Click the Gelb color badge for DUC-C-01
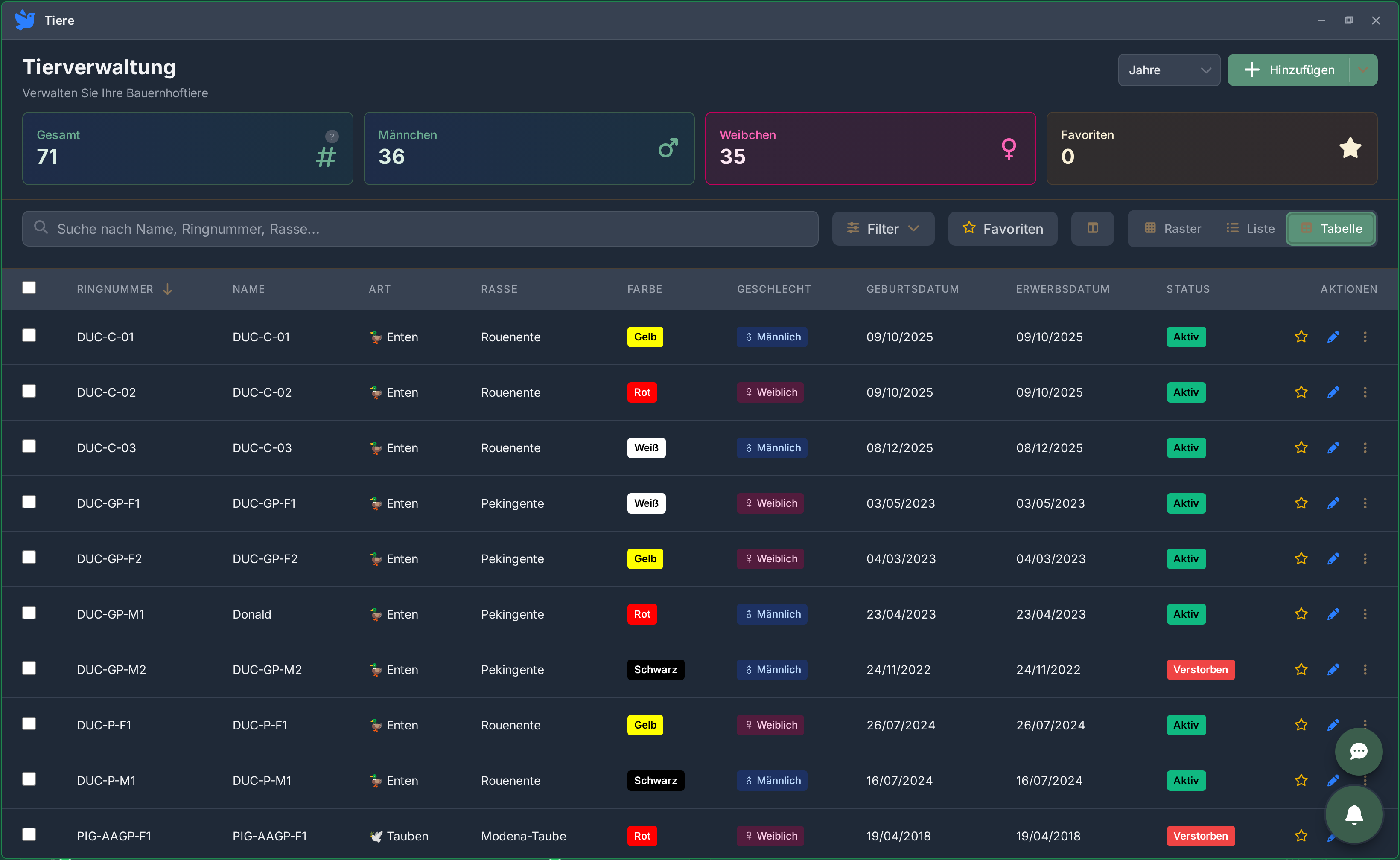This screenshot has height=860, width=1400. [645, 337]
